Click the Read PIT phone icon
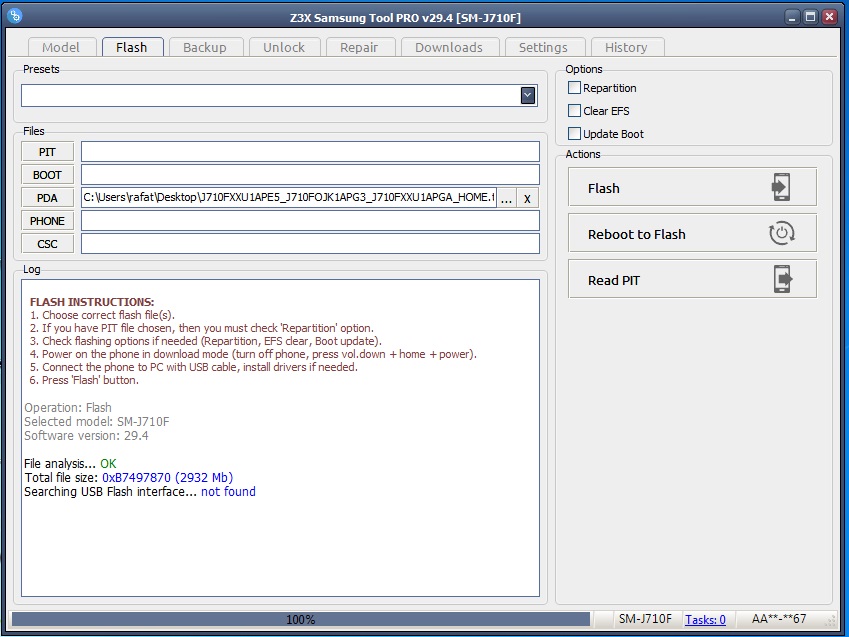The height and width of the screenshot is (637, 849). click(782, 280)
